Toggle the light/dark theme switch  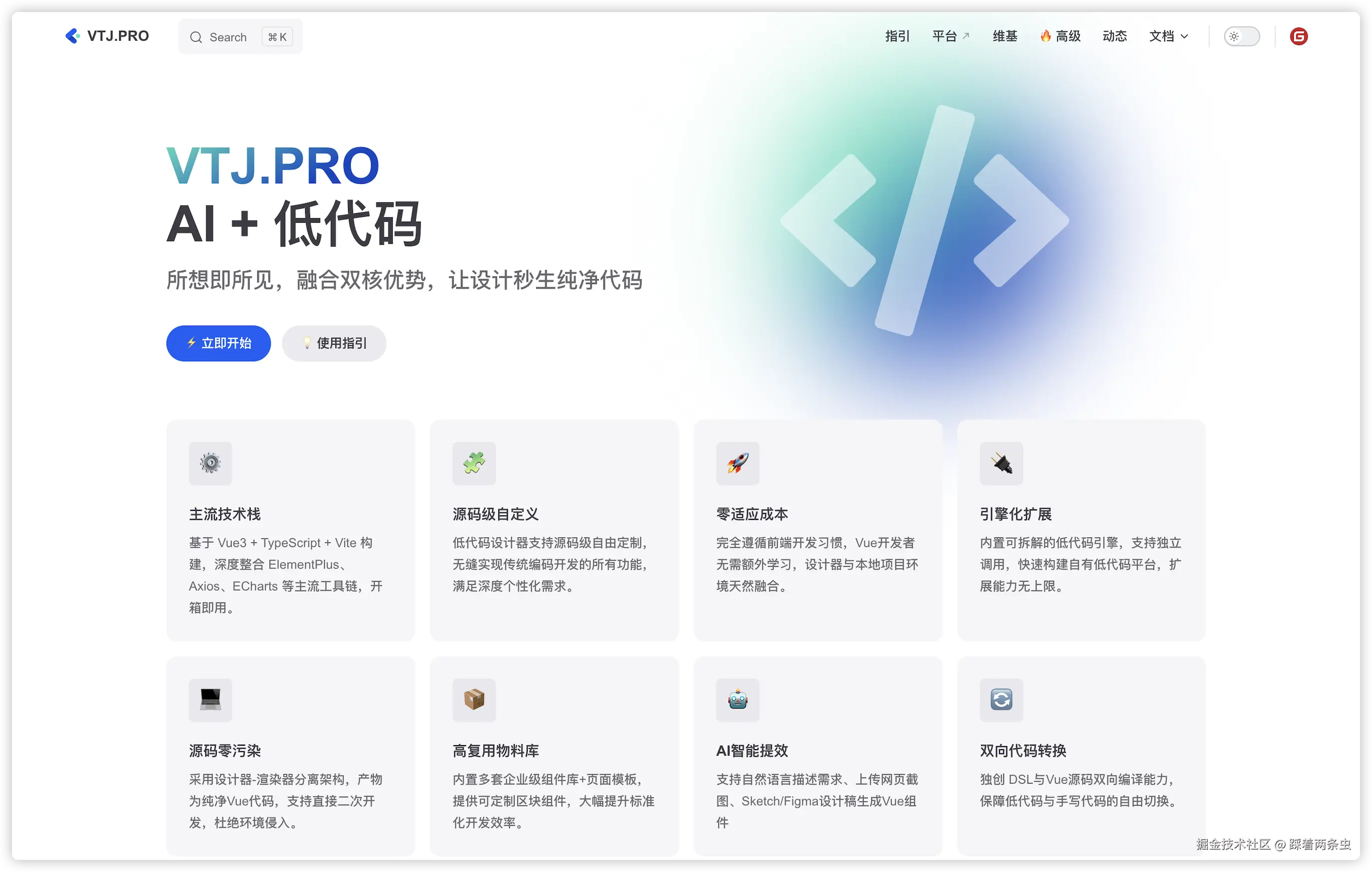click(1242, 36)
